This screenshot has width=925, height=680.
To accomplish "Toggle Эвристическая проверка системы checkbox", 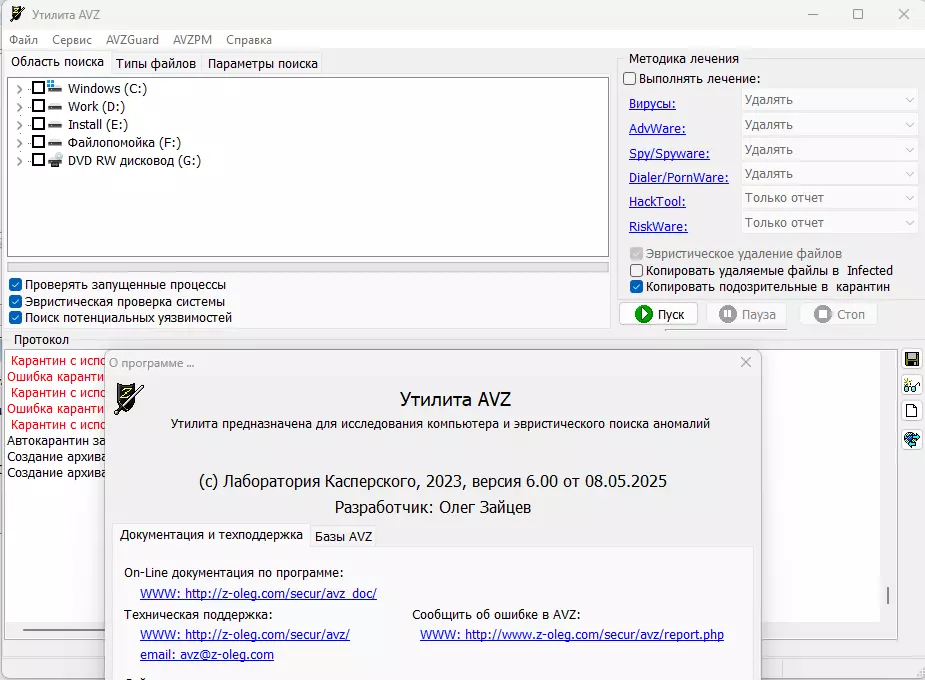I will (16, 301).
